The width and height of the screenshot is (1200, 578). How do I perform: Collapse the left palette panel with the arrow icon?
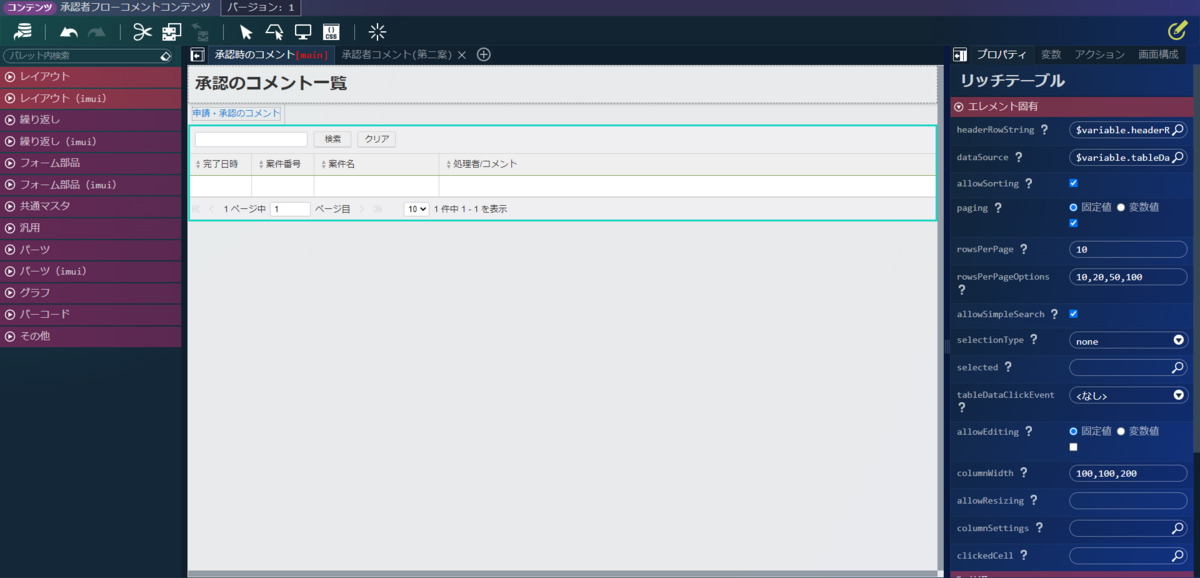198,55
